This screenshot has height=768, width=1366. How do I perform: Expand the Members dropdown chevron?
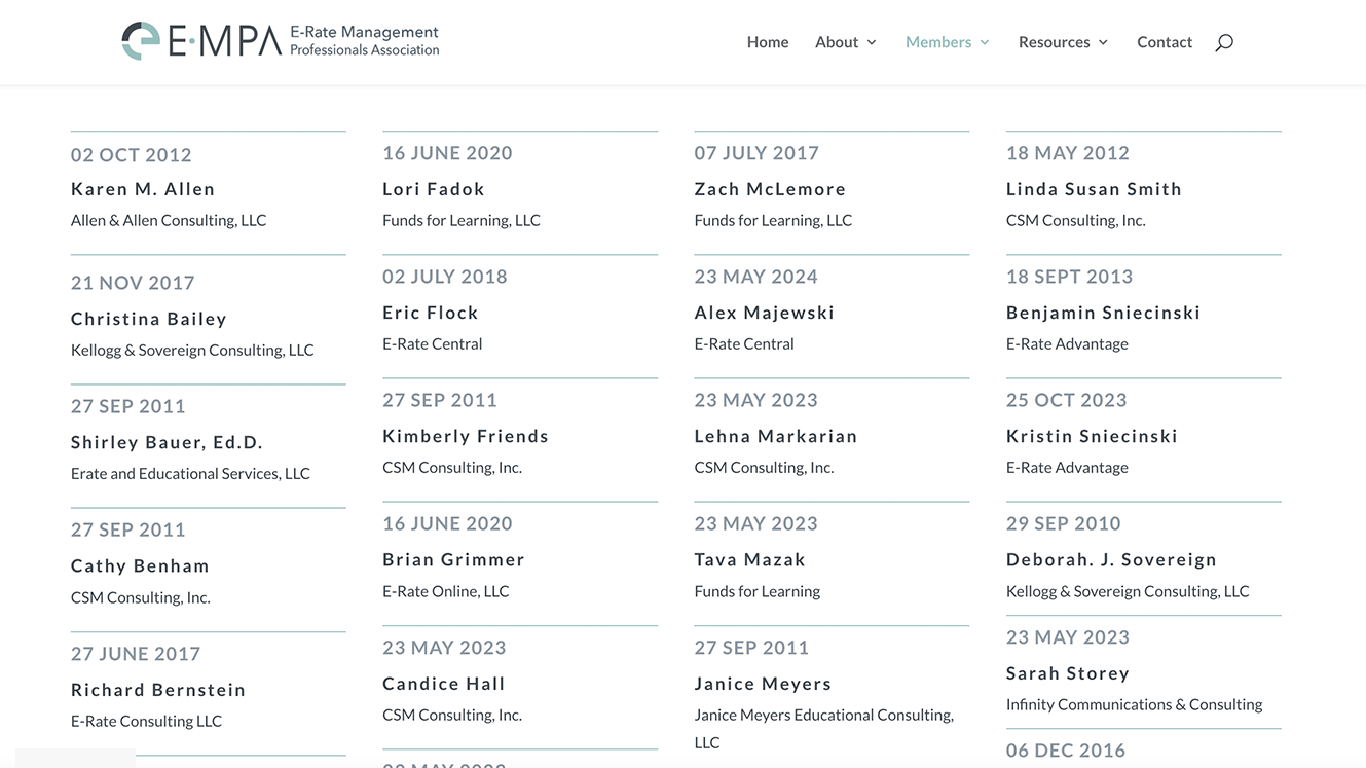point(984,42)
